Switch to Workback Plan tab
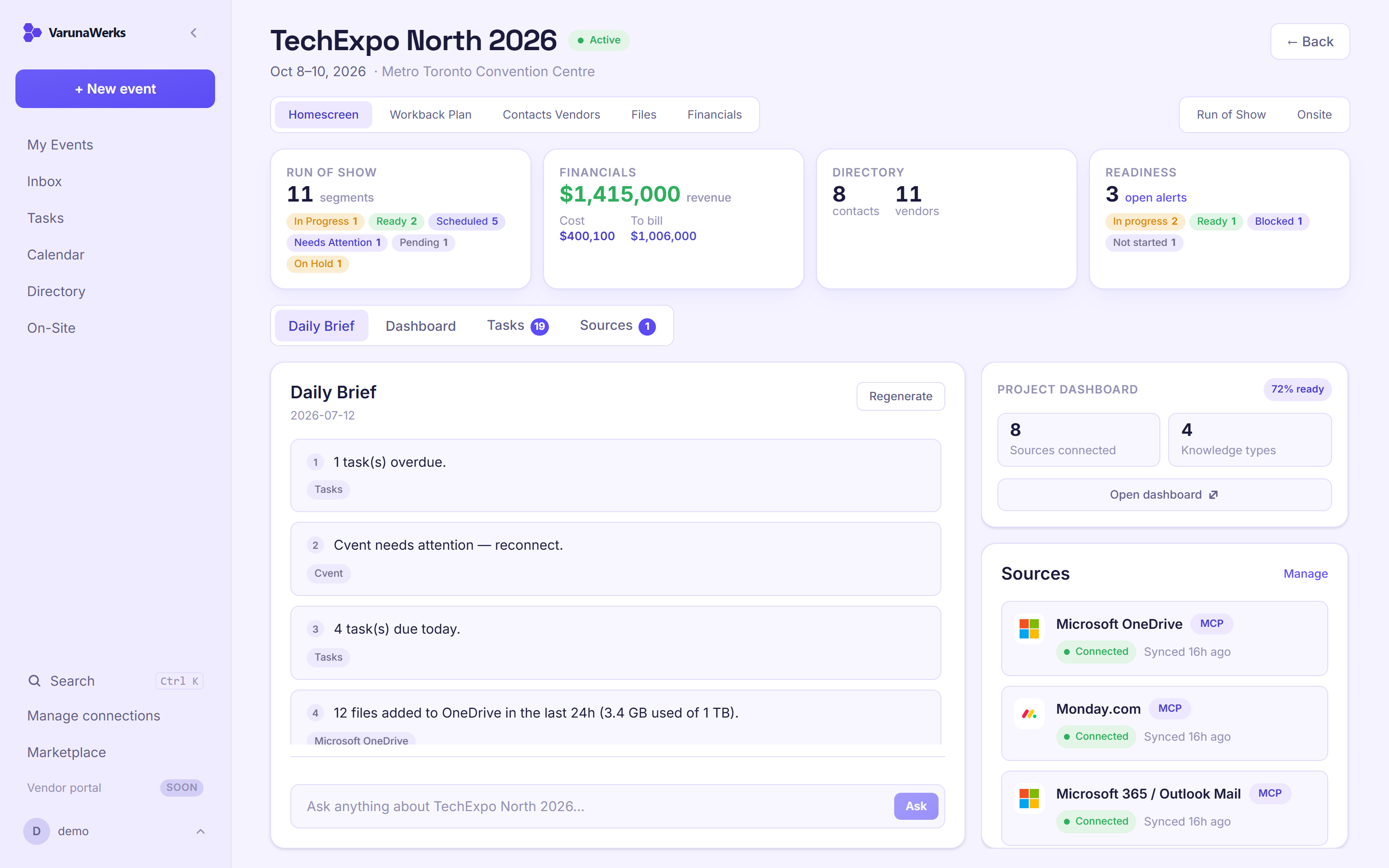The height and width of the screenshot is (868, 1389). tap(431, 115)
